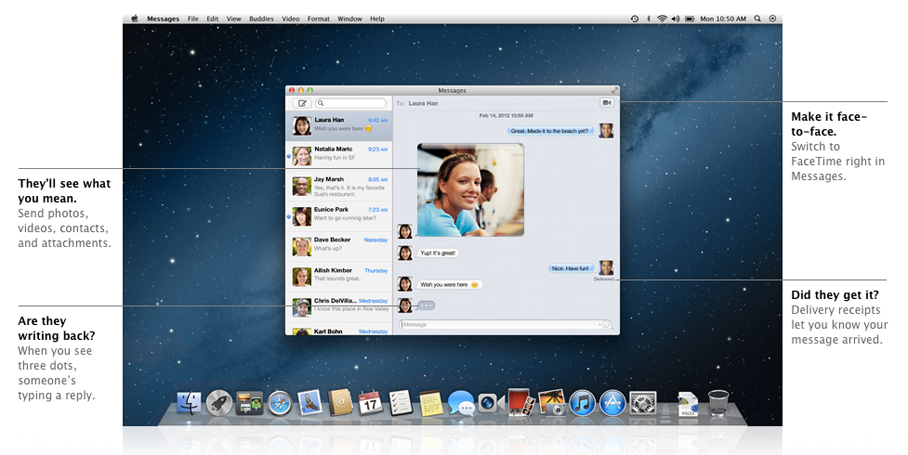Open the Pages document in dock

click(688, 403)
